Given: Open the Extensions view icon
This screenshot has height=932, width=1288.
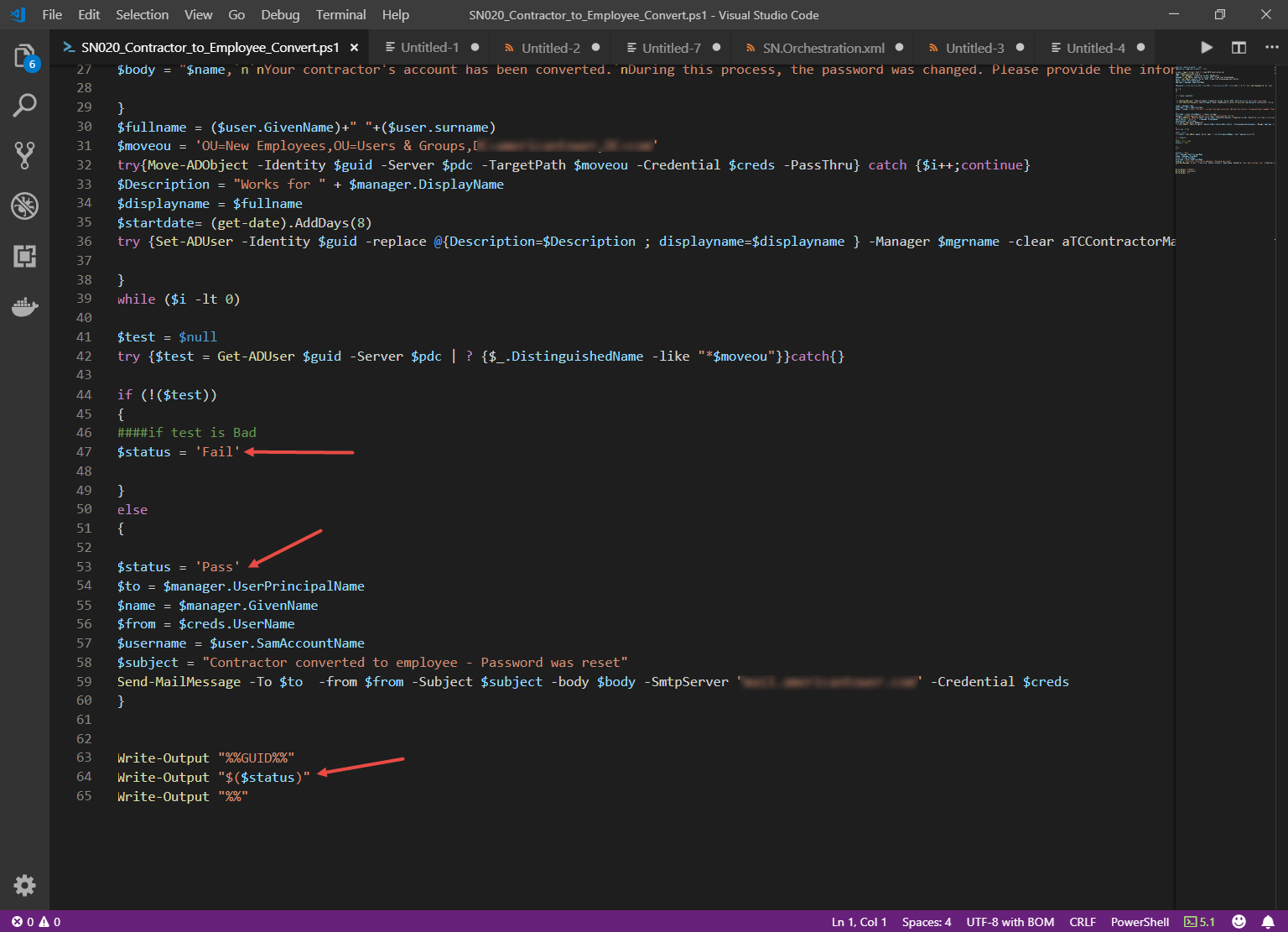Looking at the screenshot, I should [24, 256].
